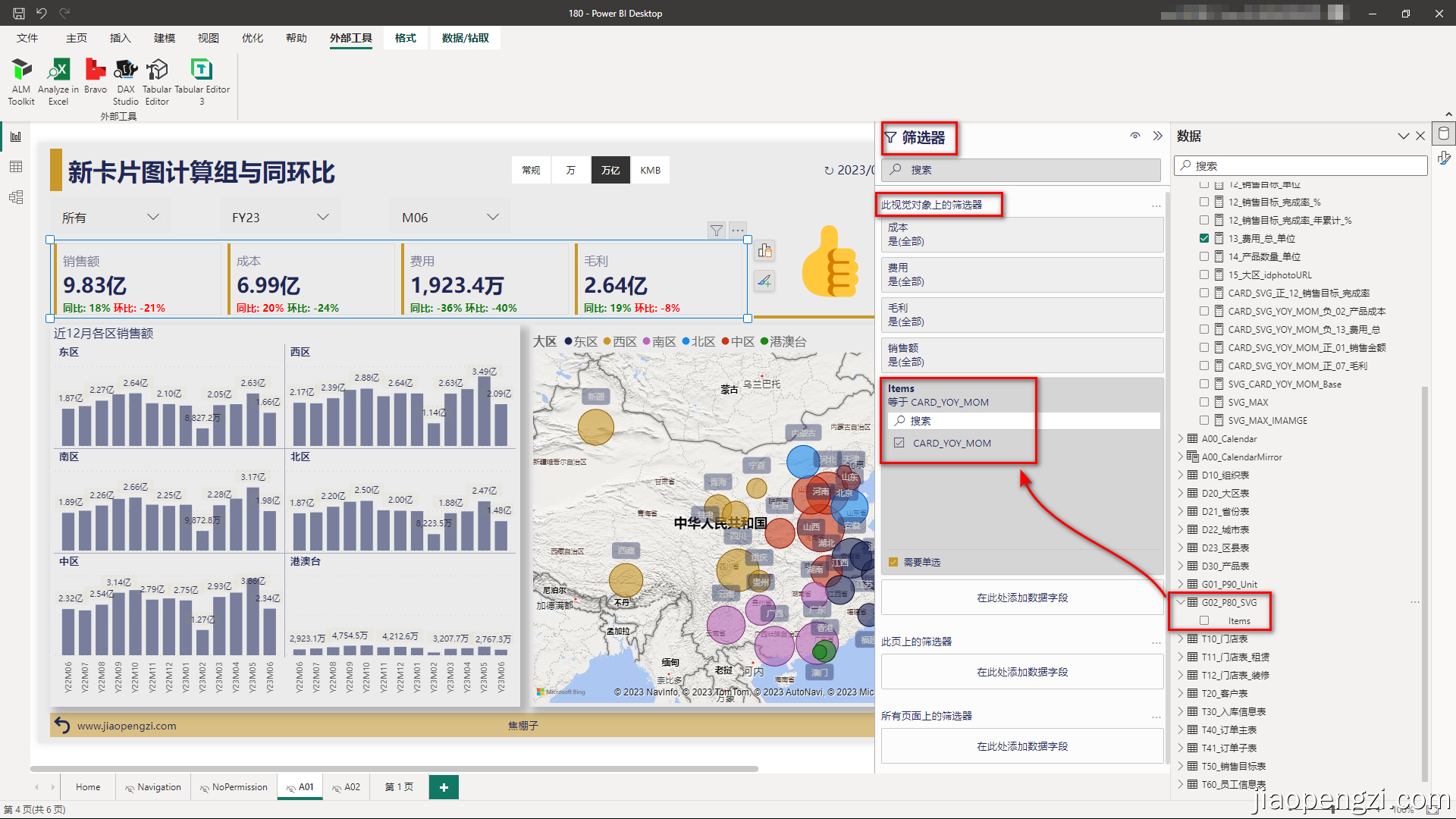The height and width of the screenshot is (819, 1456).
Task: Select ALM Toolkit
Action: (x=20, y=80)
